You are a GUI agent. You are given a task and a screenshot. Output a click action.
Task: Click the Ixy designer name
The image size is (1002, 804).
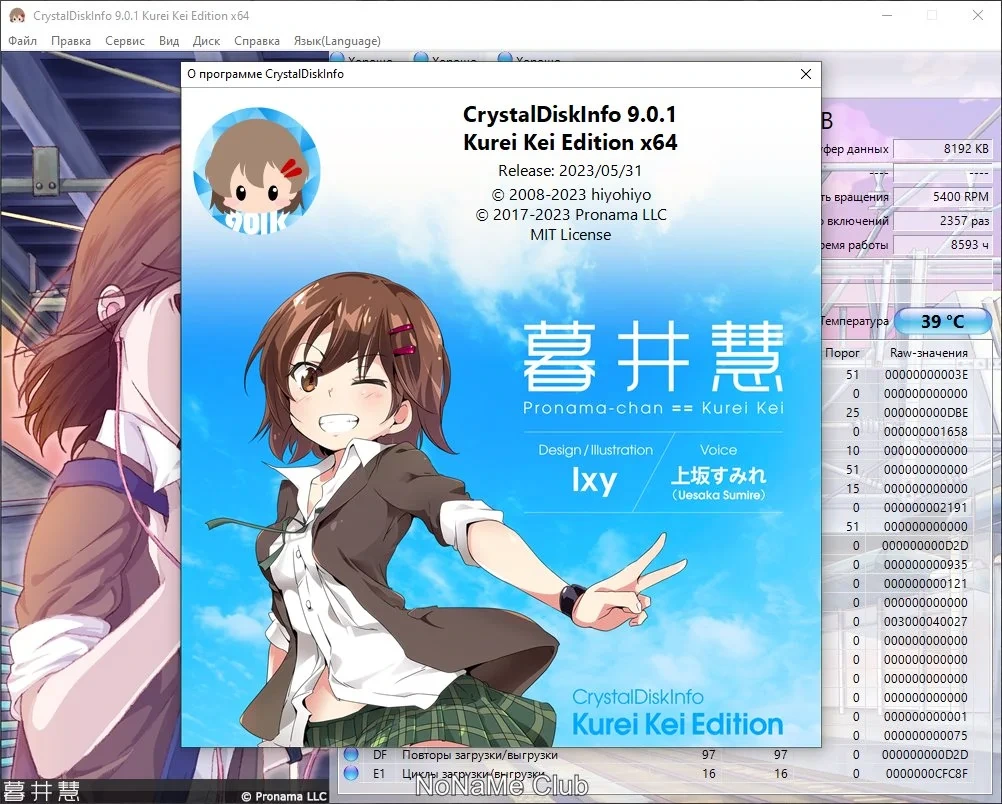click(x=594, y=481)
